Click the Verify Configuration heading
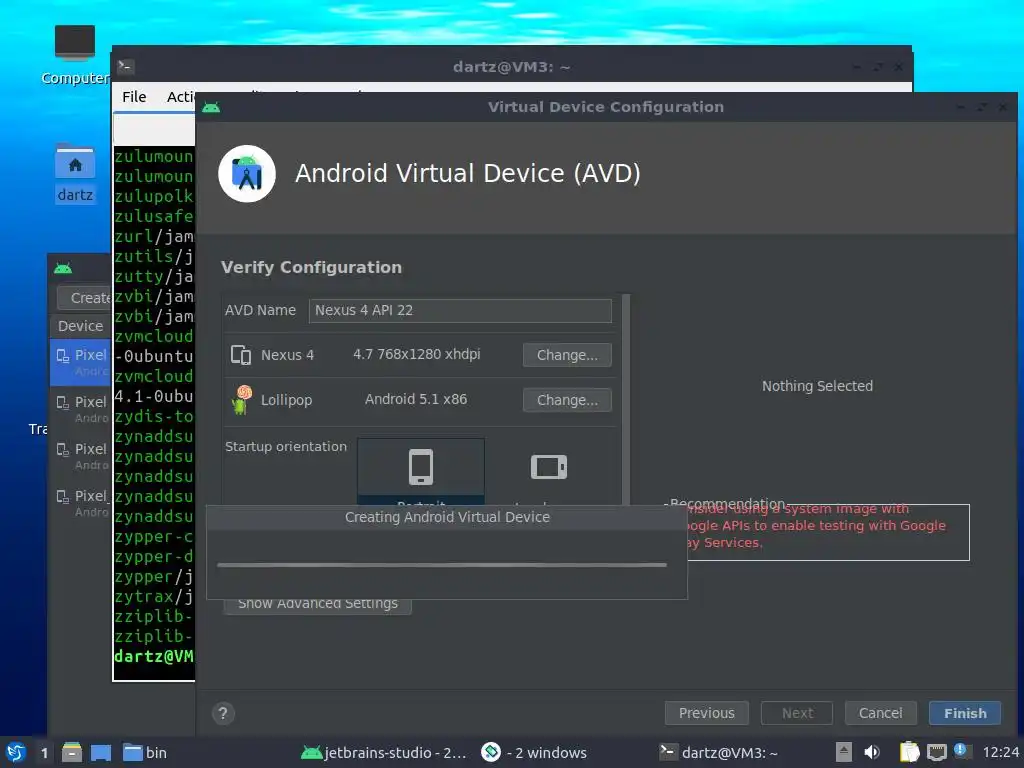 [x=312, y=268]
